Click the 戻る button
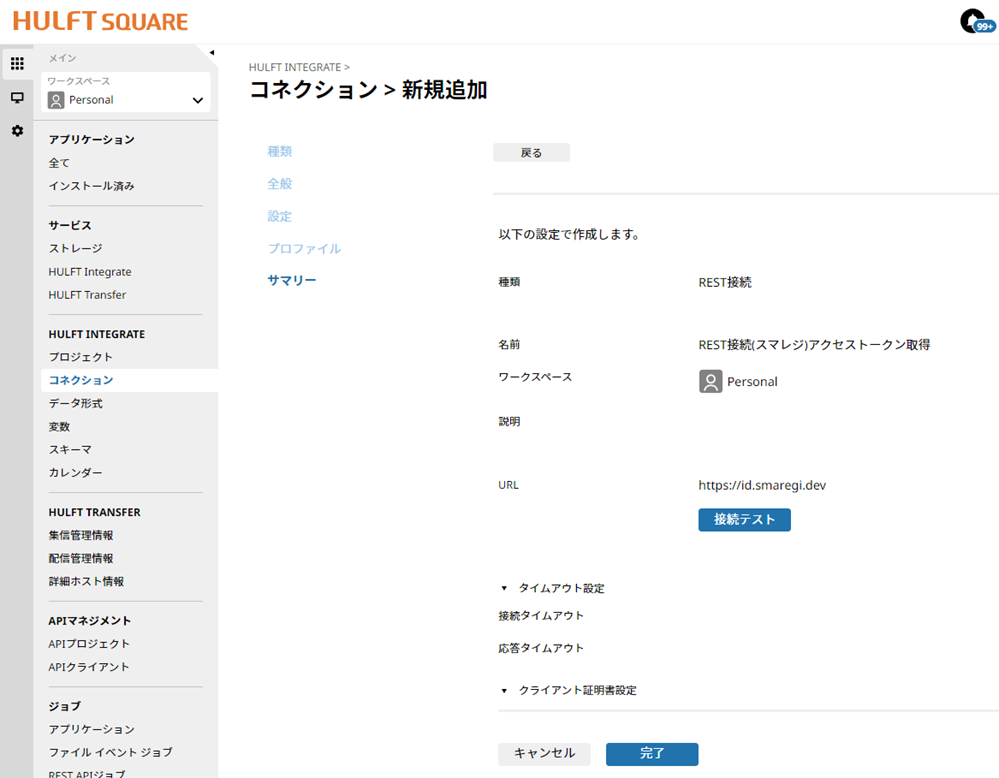Image resolution: width=999 pixels, height=778 pixels. (531, 153)
